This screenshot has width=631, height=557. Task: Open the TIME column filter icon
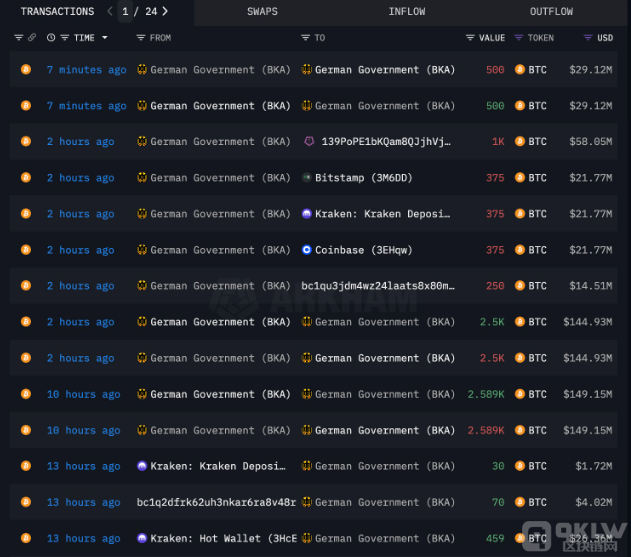(65, 38)
